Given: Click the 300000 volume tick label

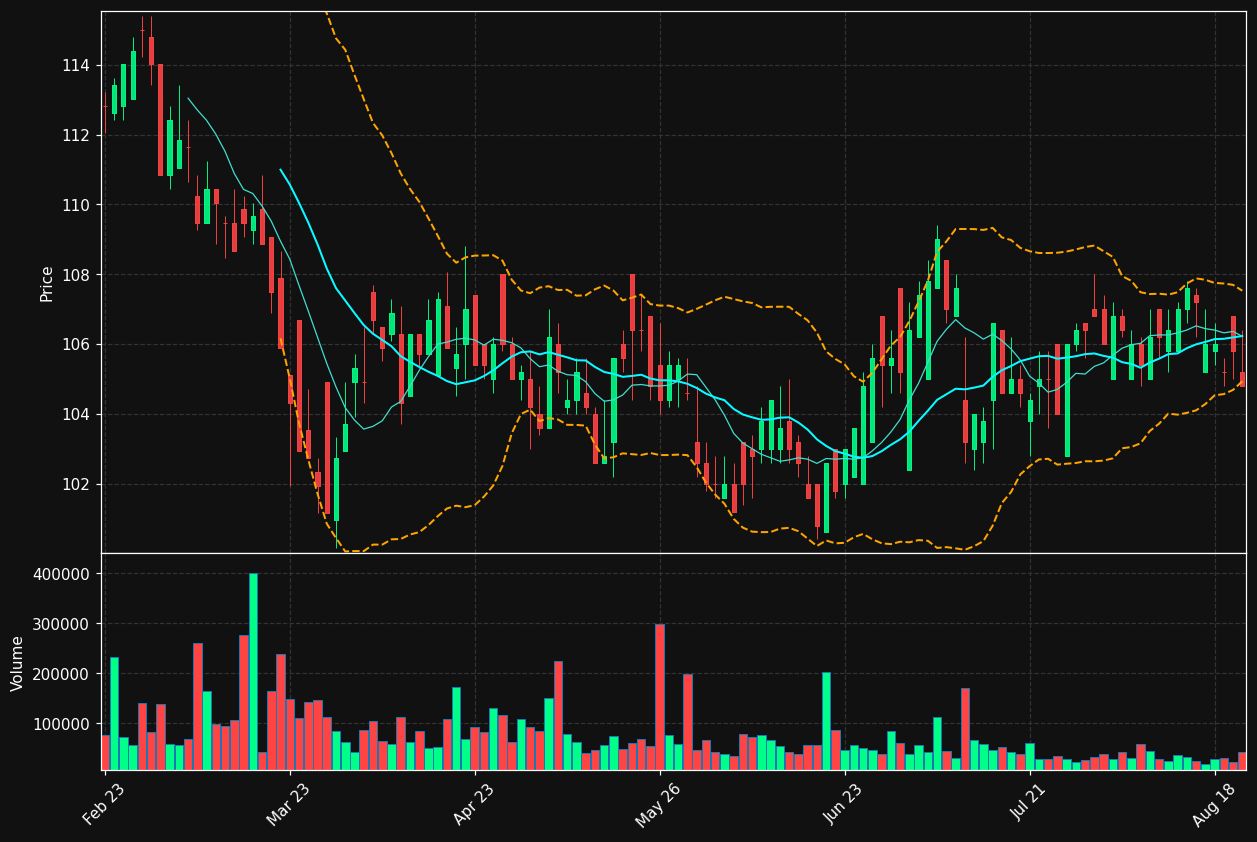Looking at the screenshot, I should pyautogui.click(x=62, y=625).
